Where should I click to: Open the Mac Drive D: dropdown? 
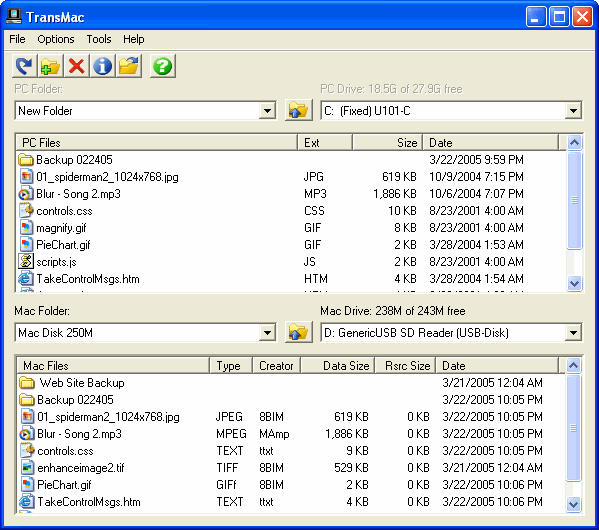click(x=573, y=333)
